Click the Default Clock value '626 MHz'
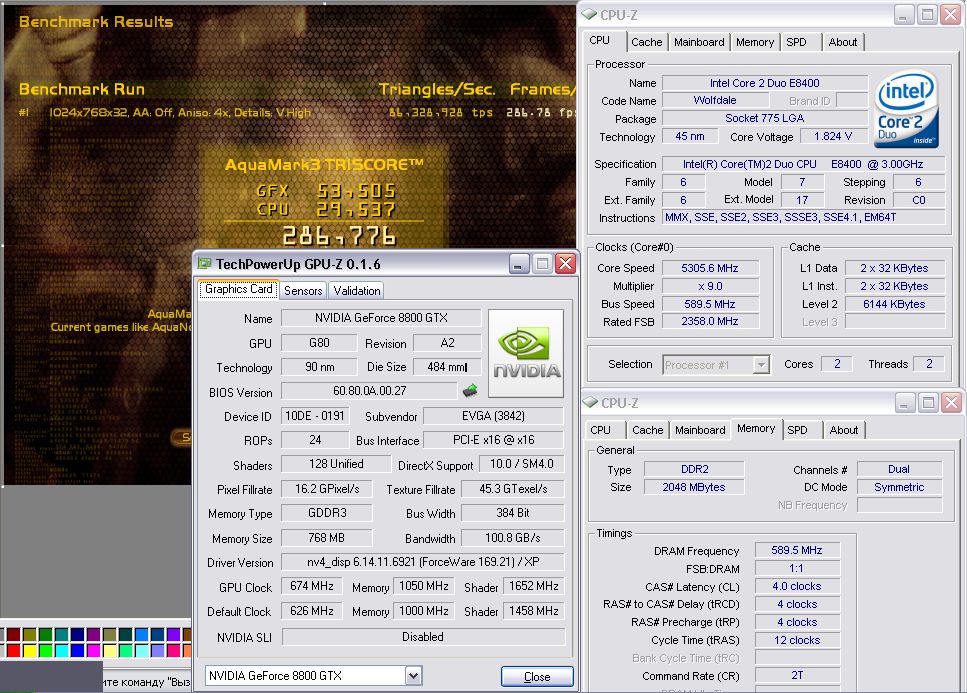967x693 pixels. [311, 611]
